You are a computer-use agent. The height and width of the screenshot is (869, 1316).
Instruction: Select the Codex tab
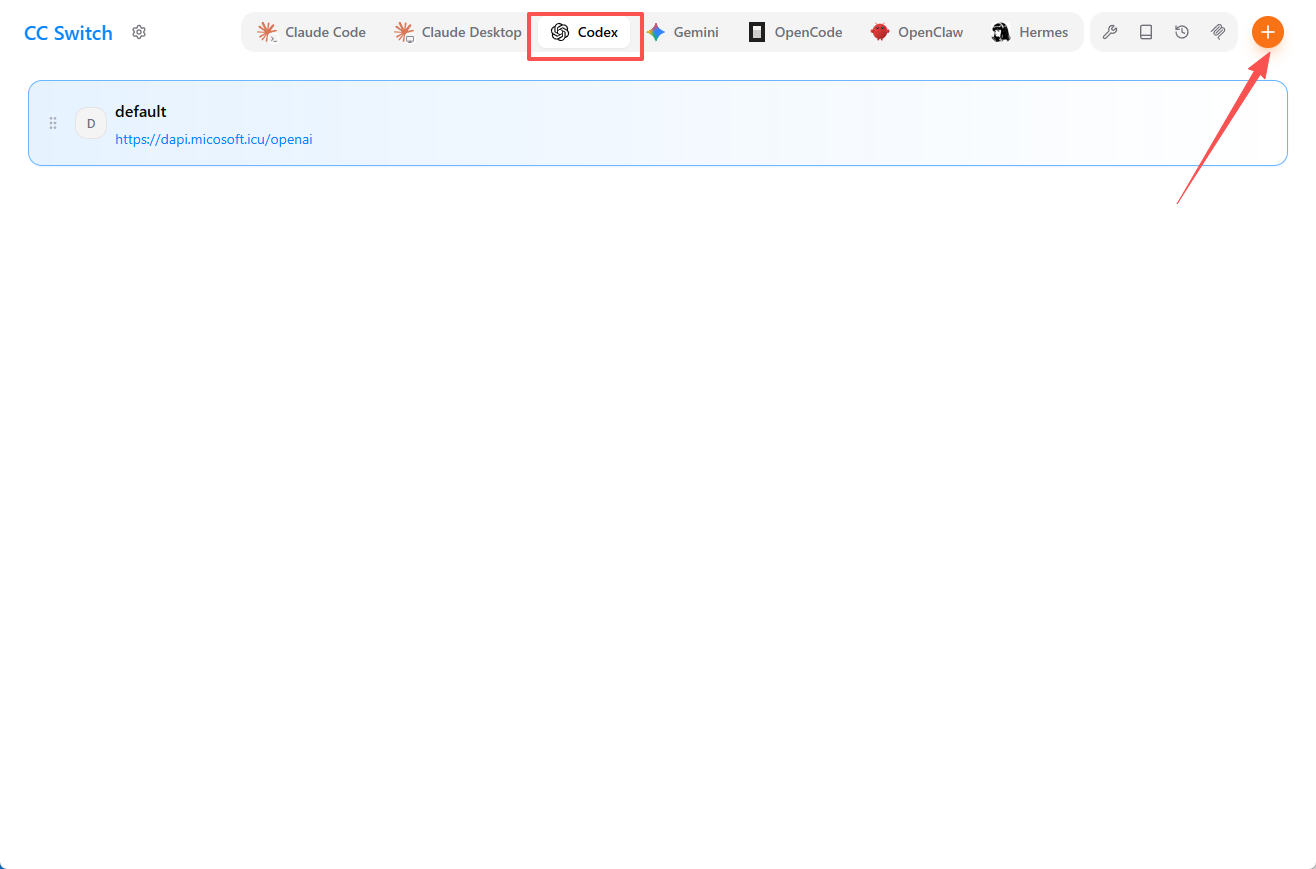[584, 32]
